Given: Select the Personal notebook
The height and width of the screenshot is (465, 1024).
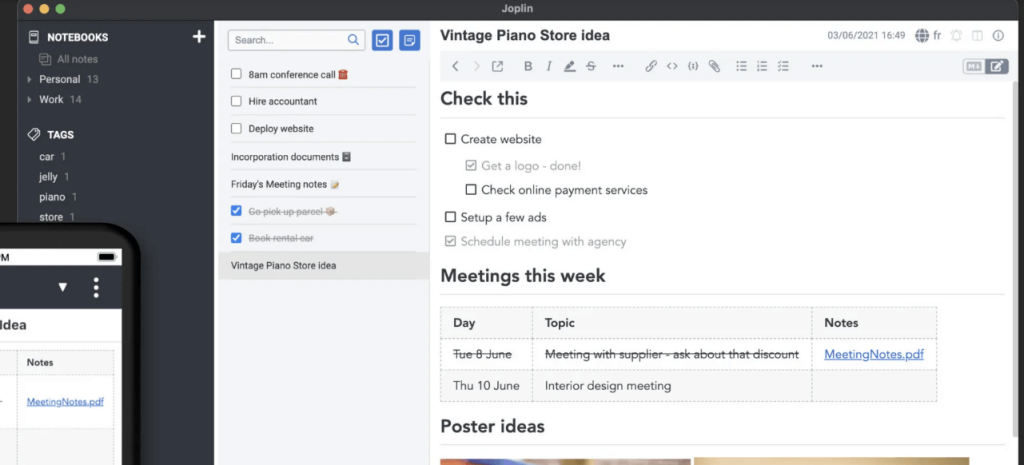Looking at the screenshot, I should 59,79.
